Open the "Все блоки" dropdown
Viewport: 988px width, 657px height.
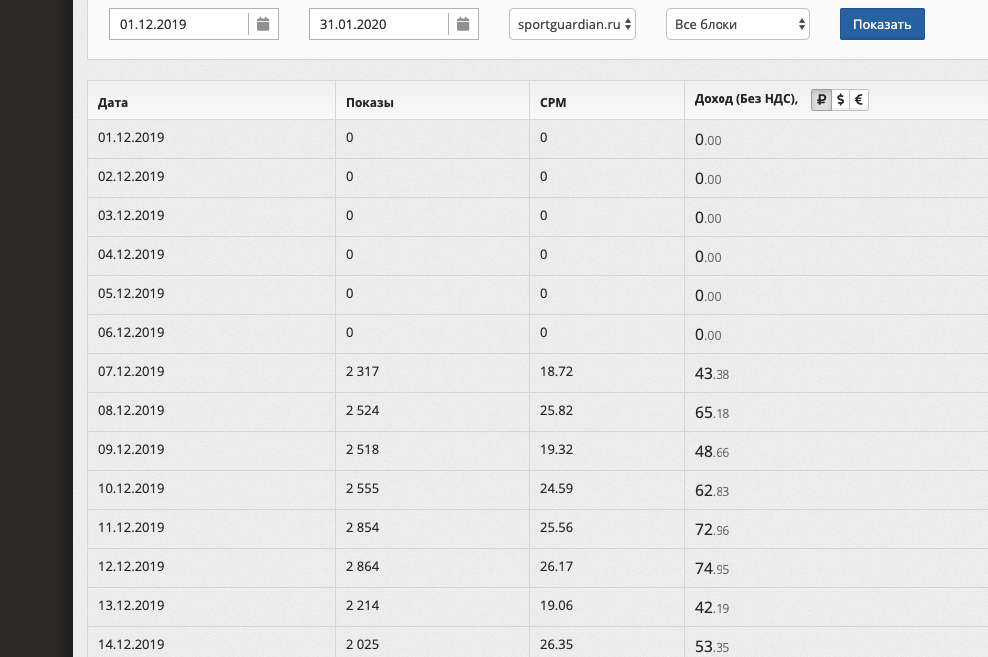(x=737, y=24)
